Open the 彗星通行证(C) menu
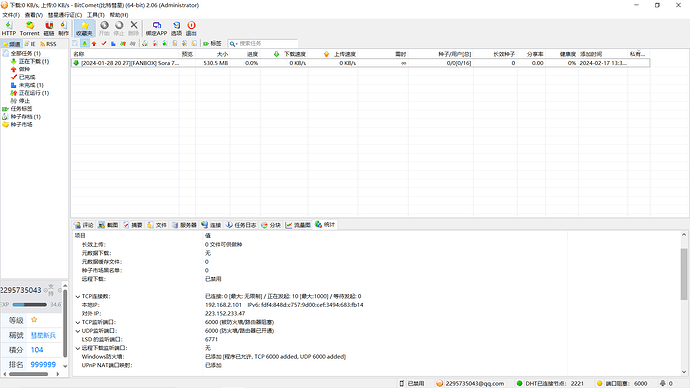Image resolution: width=690 pixels, height=388 pixels. point(65,15)
